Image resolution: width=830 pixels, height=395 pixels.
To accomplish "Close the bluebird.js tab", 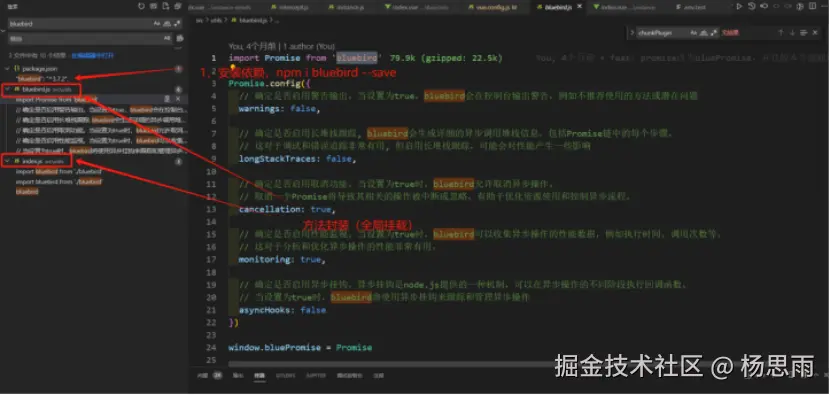I will tap(580, 7).
